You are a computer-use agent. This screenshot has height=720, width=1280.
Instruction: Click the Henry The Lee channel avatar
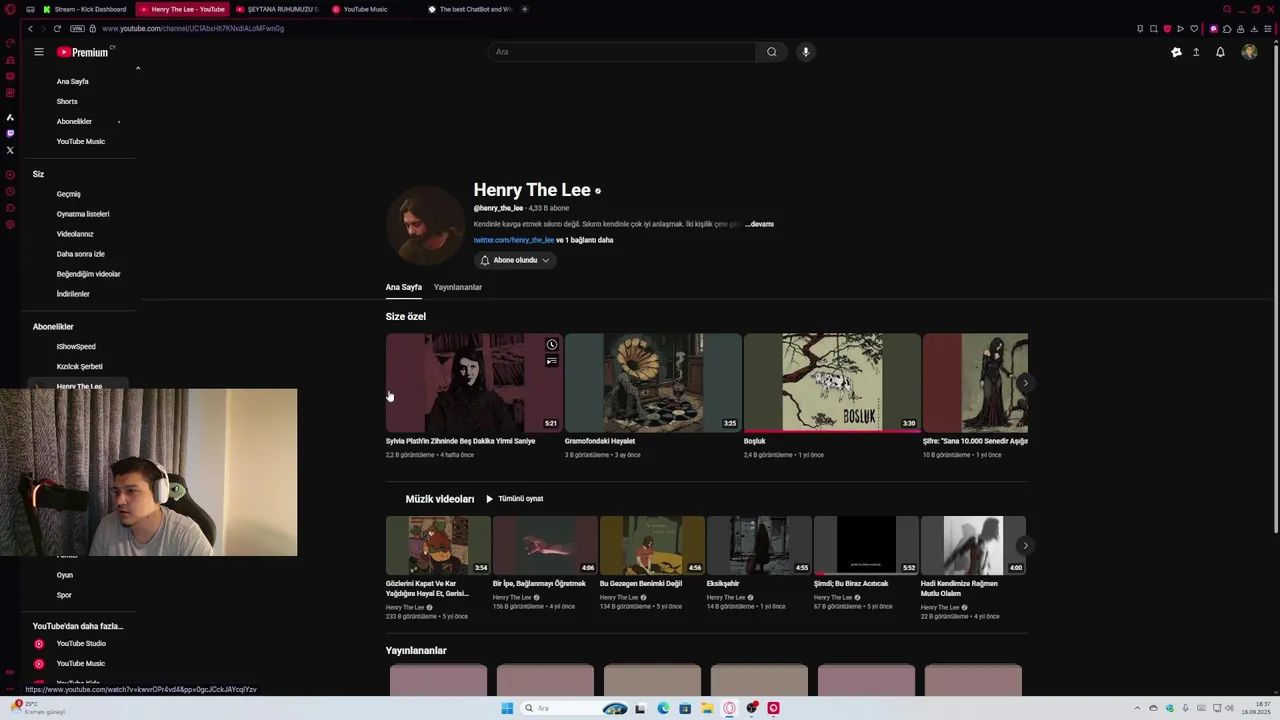pyautogui.click(x=425, y=226)
